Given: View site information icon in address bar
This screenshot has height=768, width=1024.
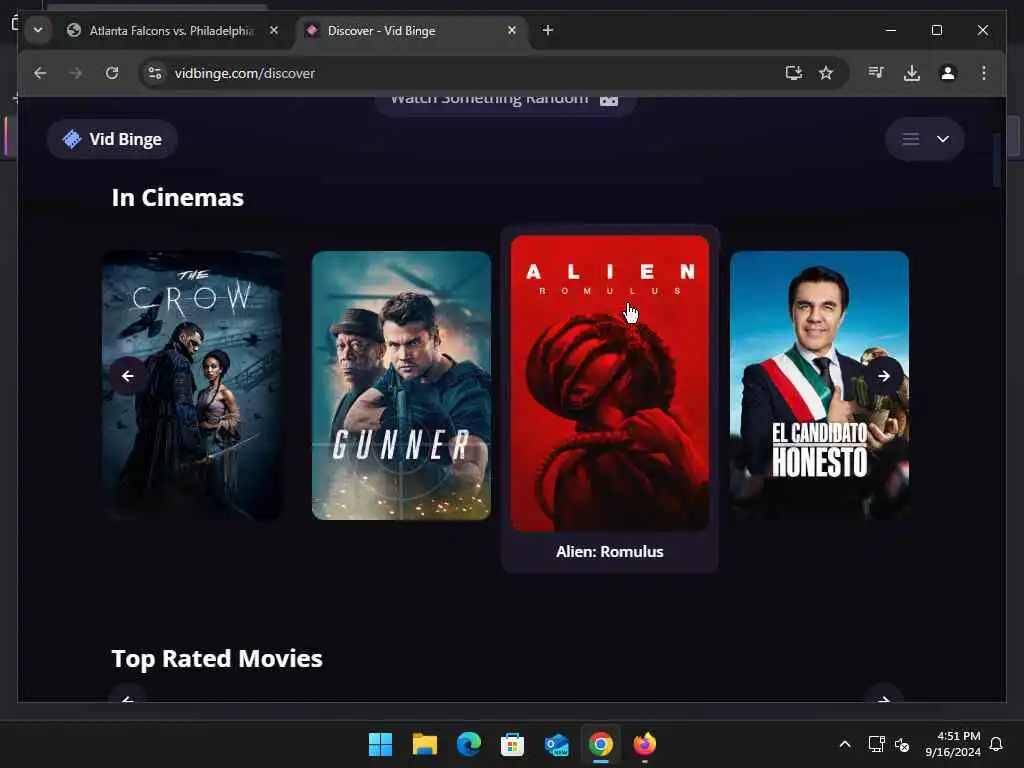Looking at the screenshot, I should click(155, 73).
